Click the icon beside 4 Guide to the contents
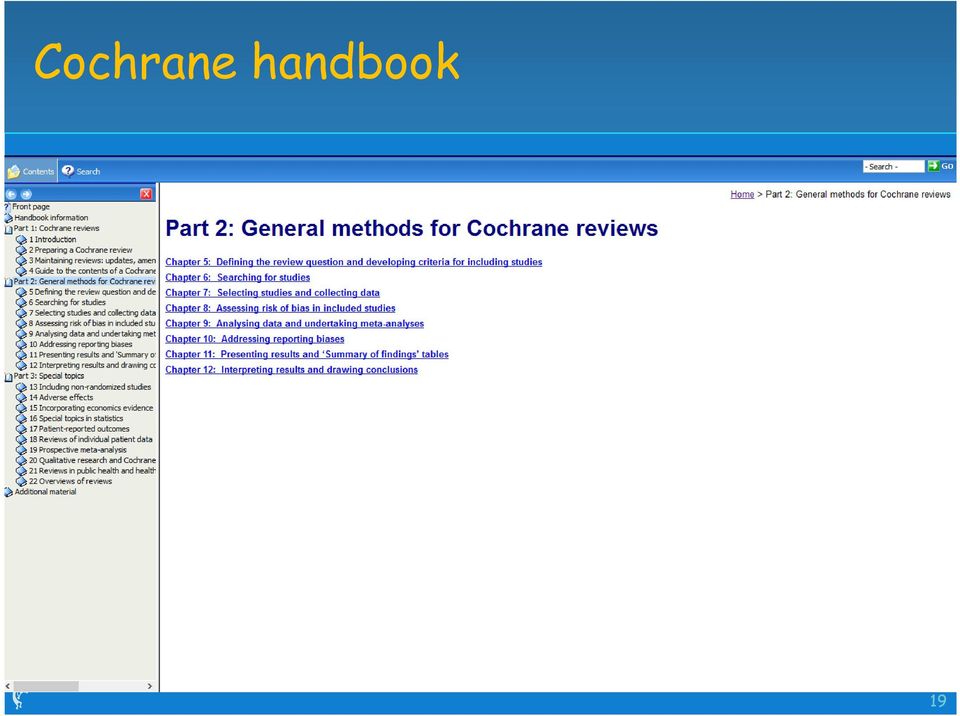Screen dimensions: 960x716 click(x=21, y=271)
